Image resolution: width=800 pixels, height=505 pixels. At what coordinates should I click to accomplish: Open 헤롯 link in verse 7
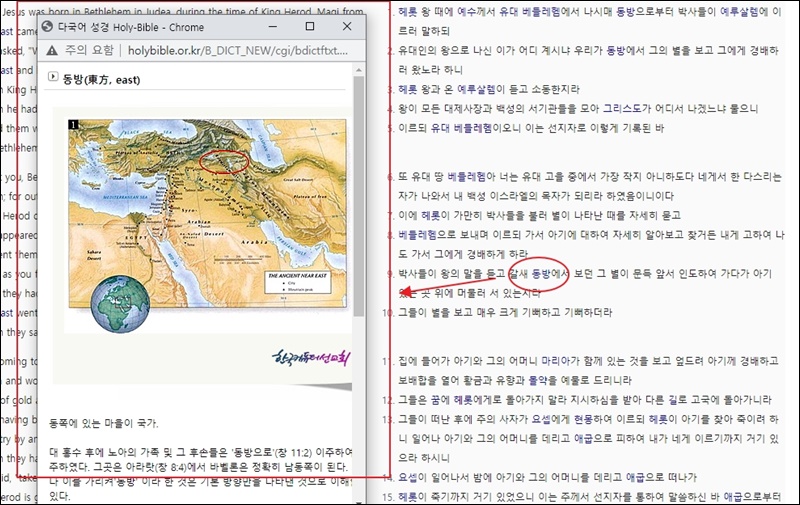431,216
